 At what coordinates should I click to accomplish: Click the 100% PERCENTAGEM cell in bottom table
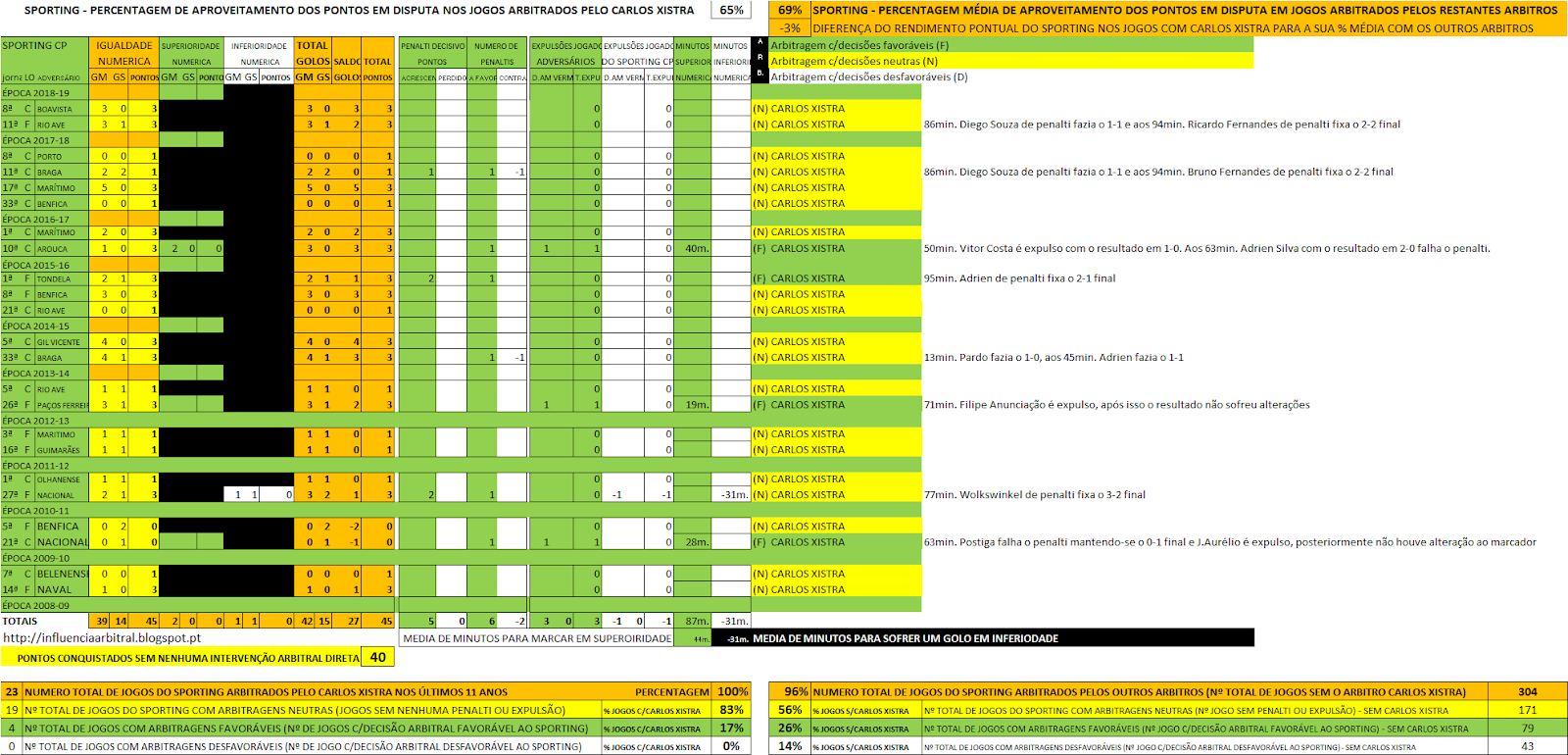(731, 691)
